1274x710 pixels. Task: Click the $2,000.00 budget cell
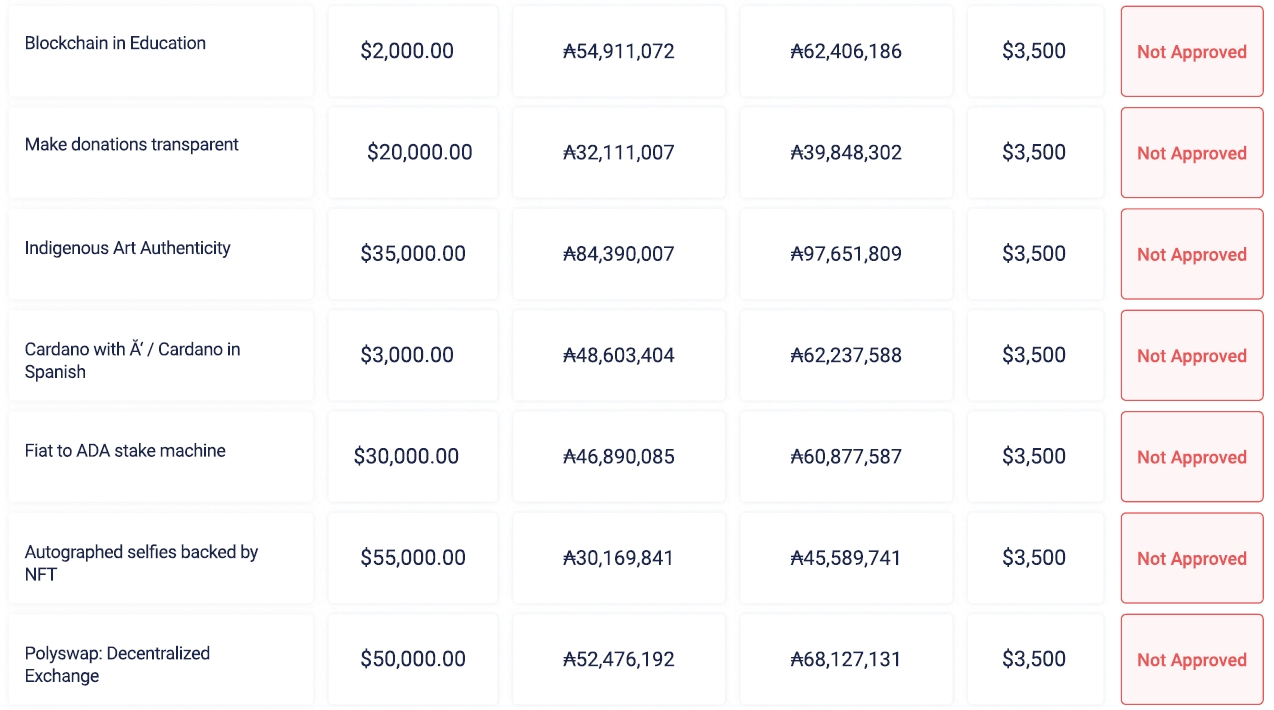pyautogui.click(x=407, y=51)
